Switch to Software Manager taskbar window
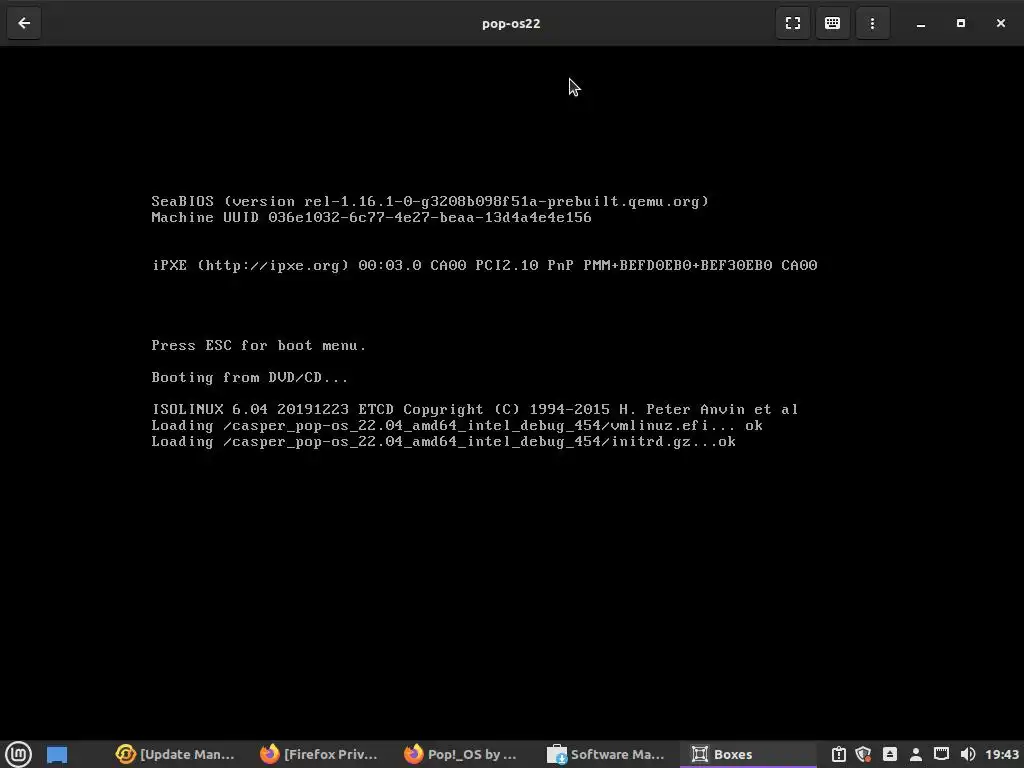Viewport: 1024px width, 768px height. click(606, 754)
